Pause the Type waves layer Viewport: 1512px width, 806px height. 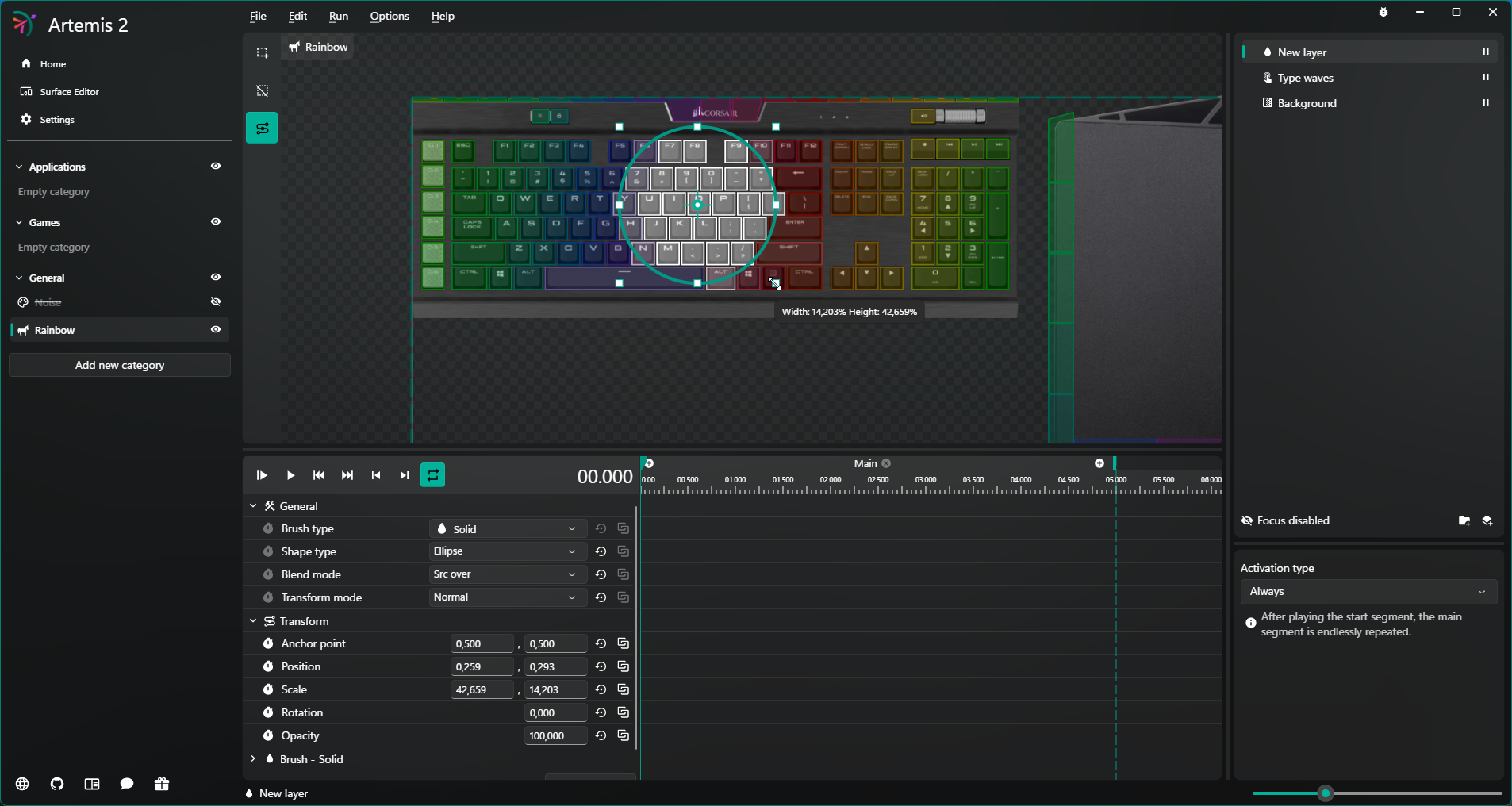coord(1486,77)
